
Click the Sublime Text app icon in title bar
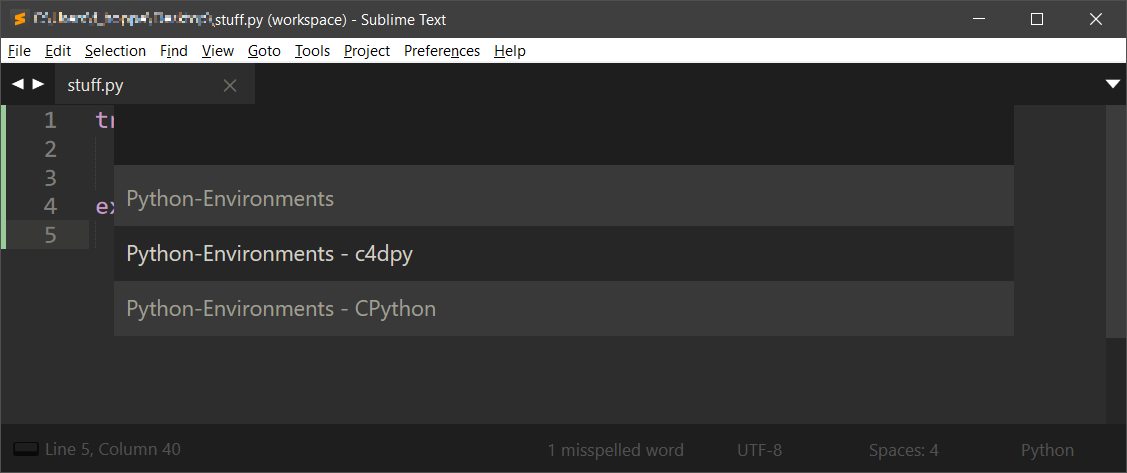pyautogui.click(x=19, y=19)
